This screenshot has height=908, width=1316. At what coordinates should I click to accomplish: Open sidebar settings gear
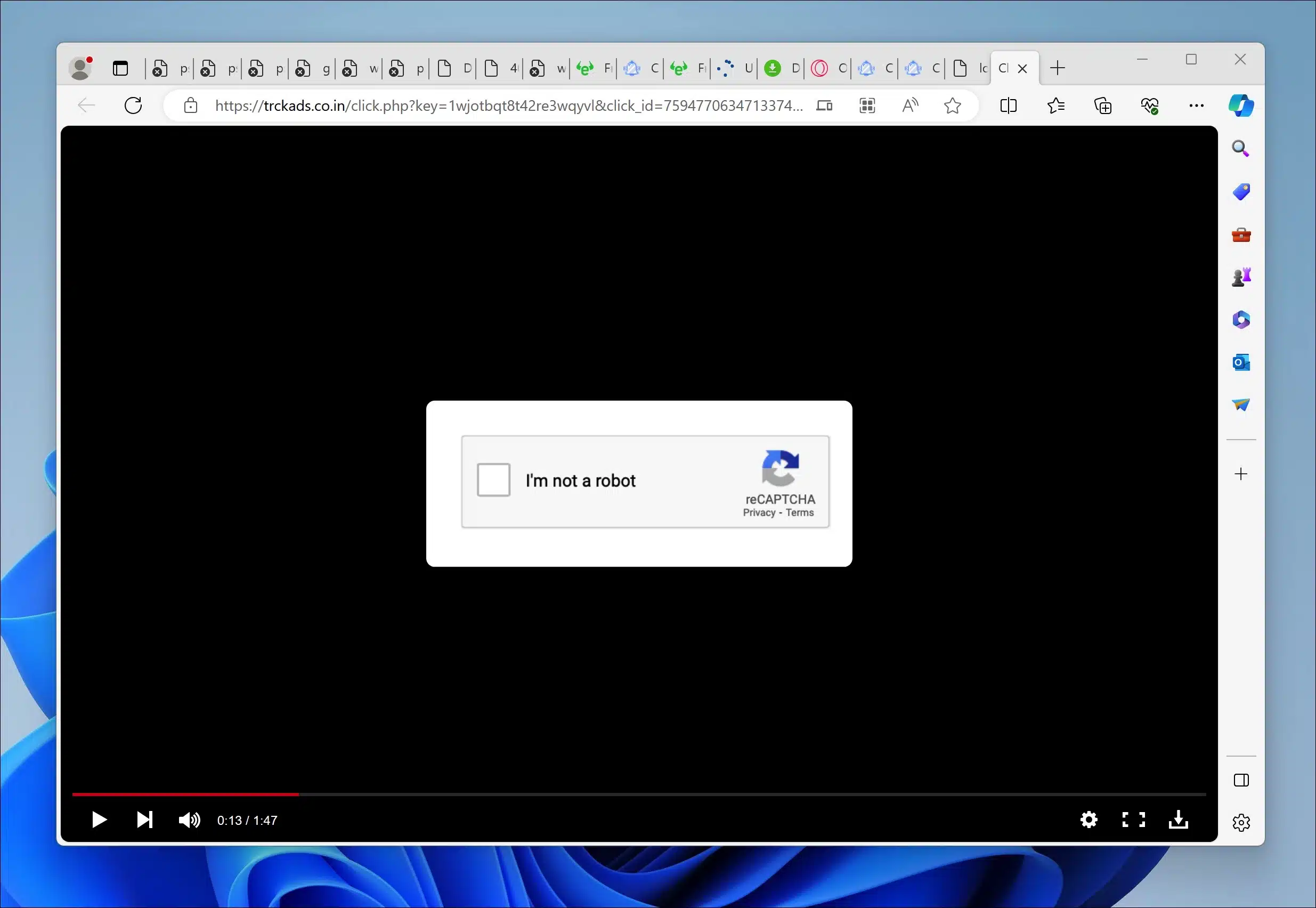[x=1240, y=823]
